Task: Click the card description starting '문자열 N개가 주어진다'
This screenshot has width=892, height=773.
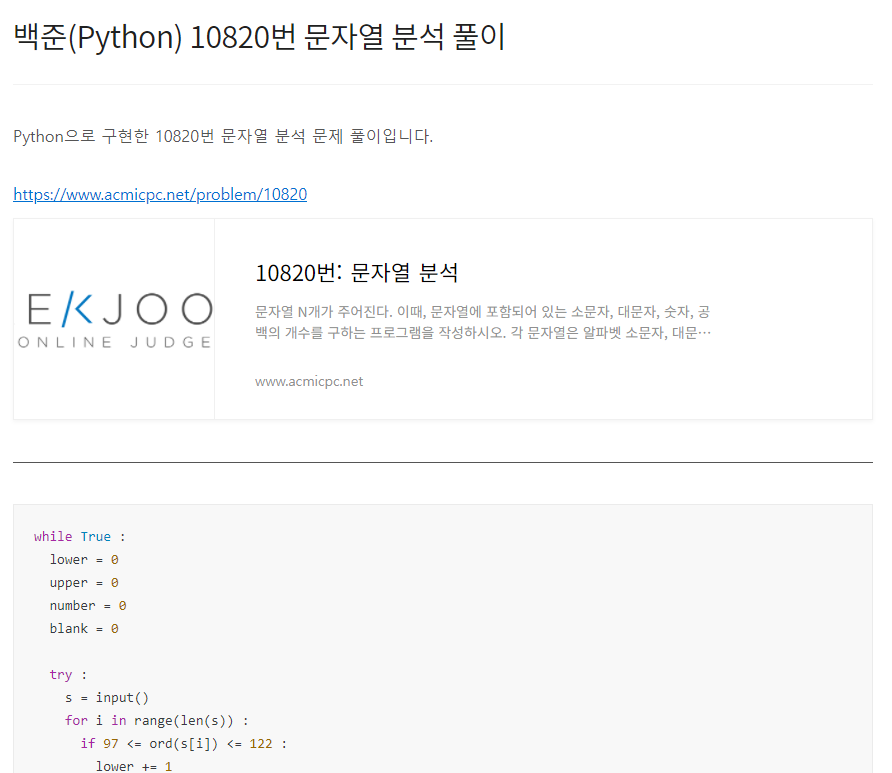Action: tap(482, 322)
